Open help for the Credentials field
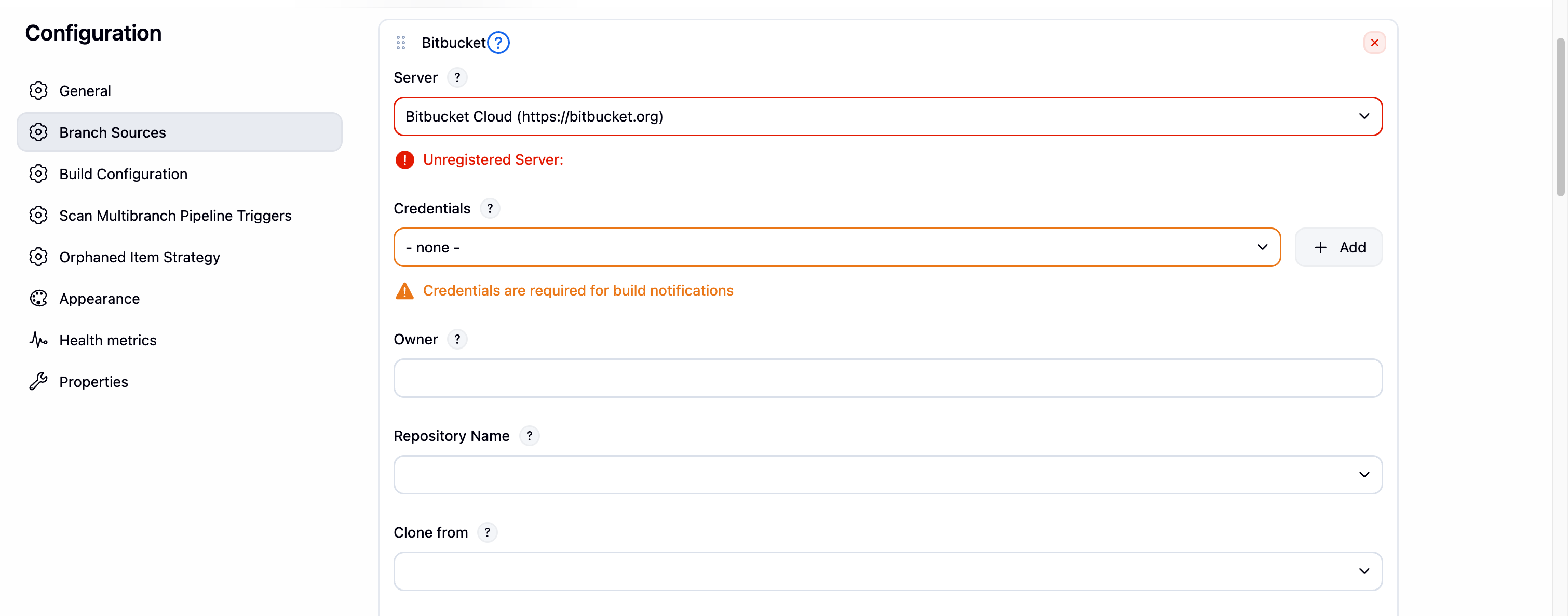 tap(490, 208)
